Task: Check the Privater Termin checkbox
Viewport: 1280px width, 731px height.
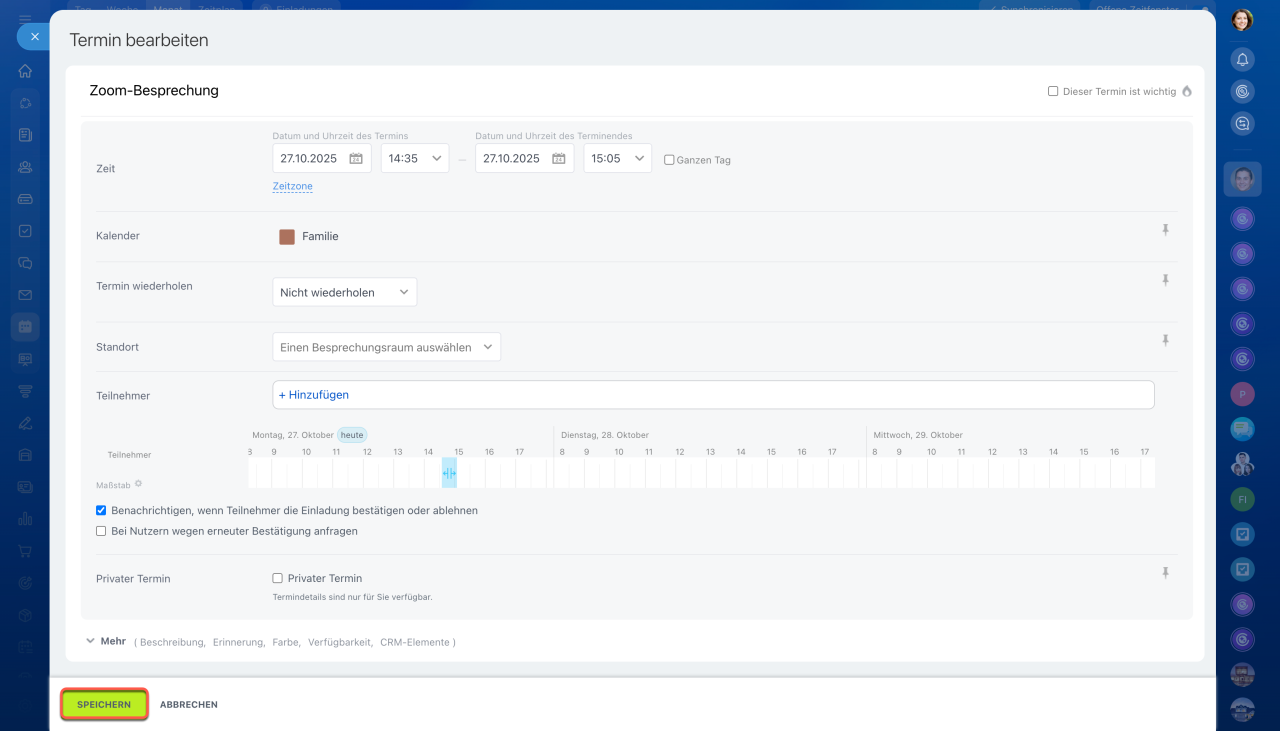Action: 278,578
